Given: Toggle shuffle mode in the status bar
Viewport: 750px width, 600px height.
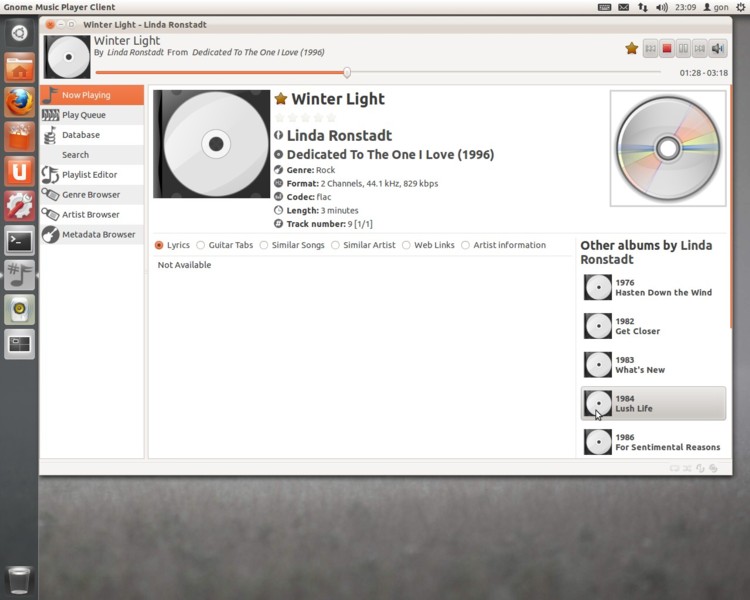Looking at the screenshot, I should coord(687,468).
